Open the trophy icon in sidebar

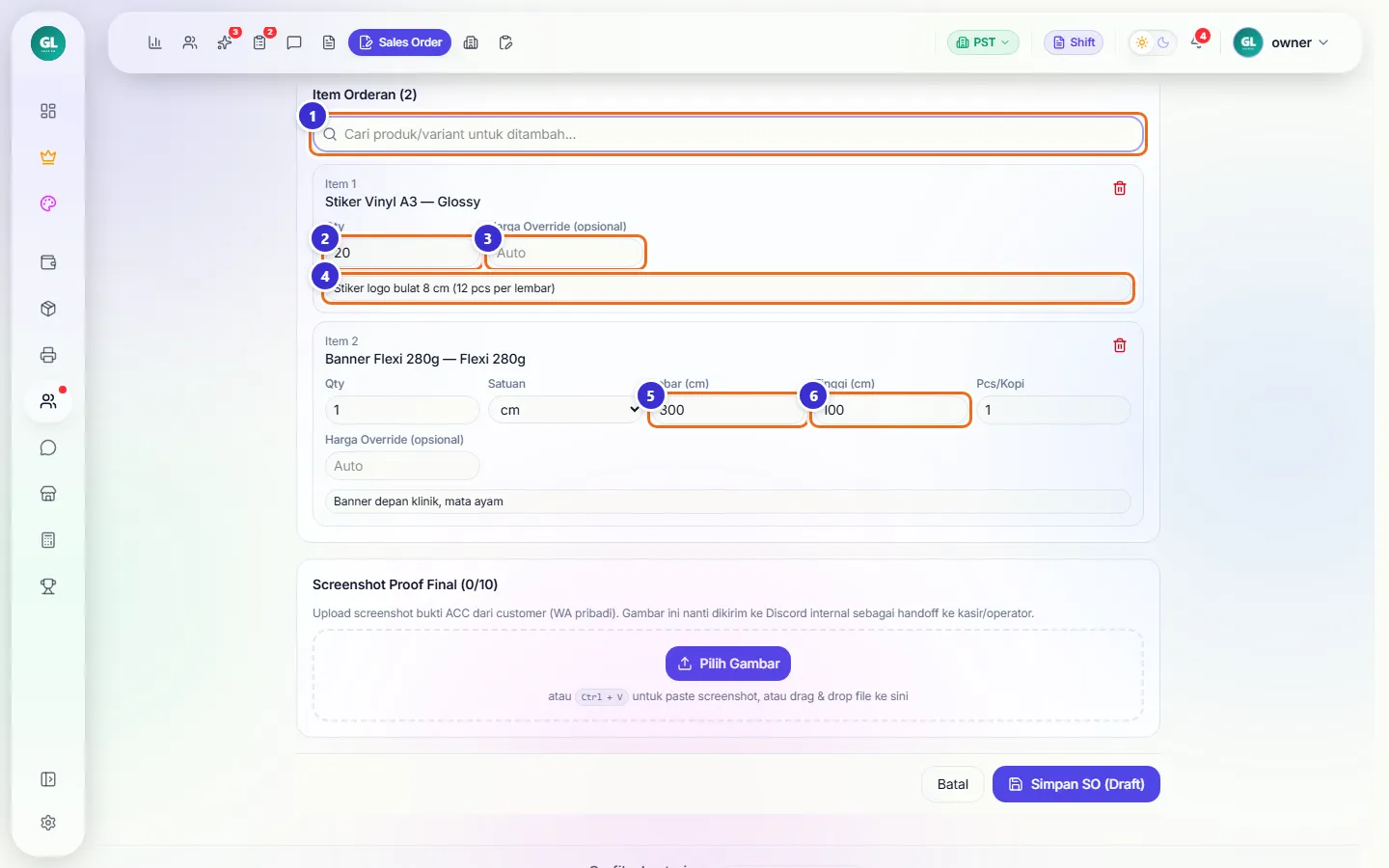48,586
